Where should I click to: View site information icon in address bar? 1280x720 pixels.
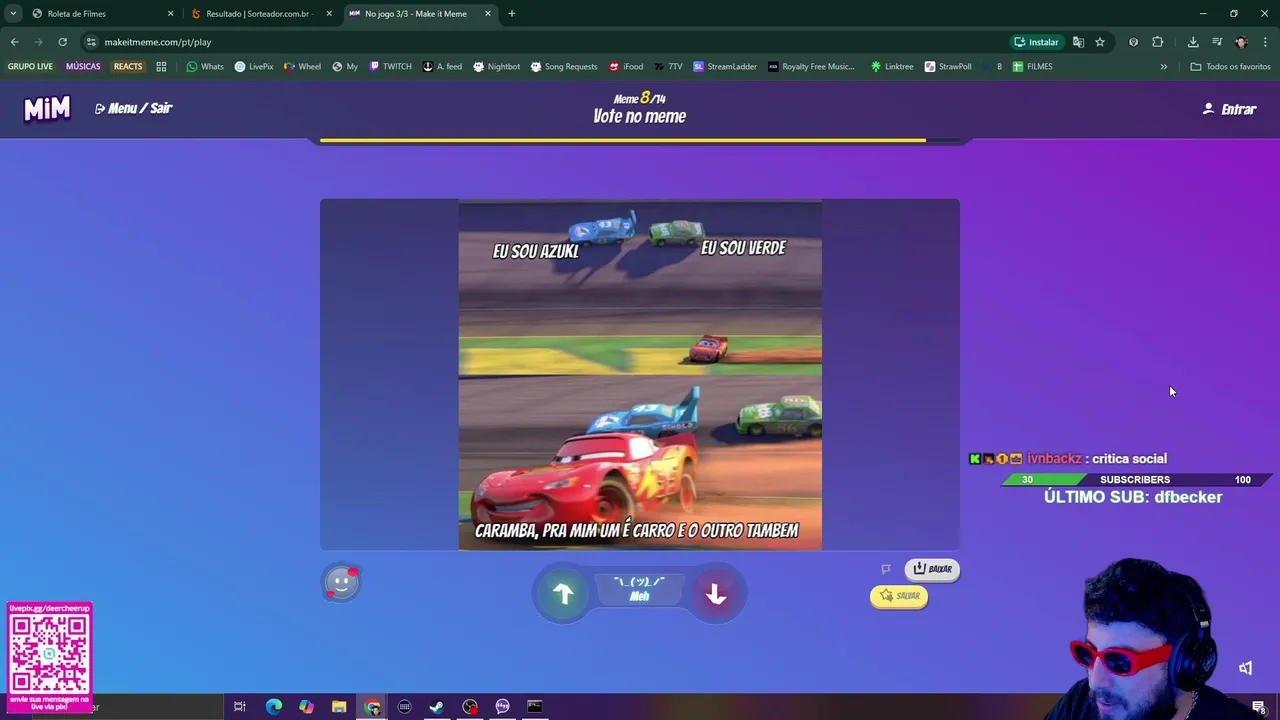click(91, 42)
